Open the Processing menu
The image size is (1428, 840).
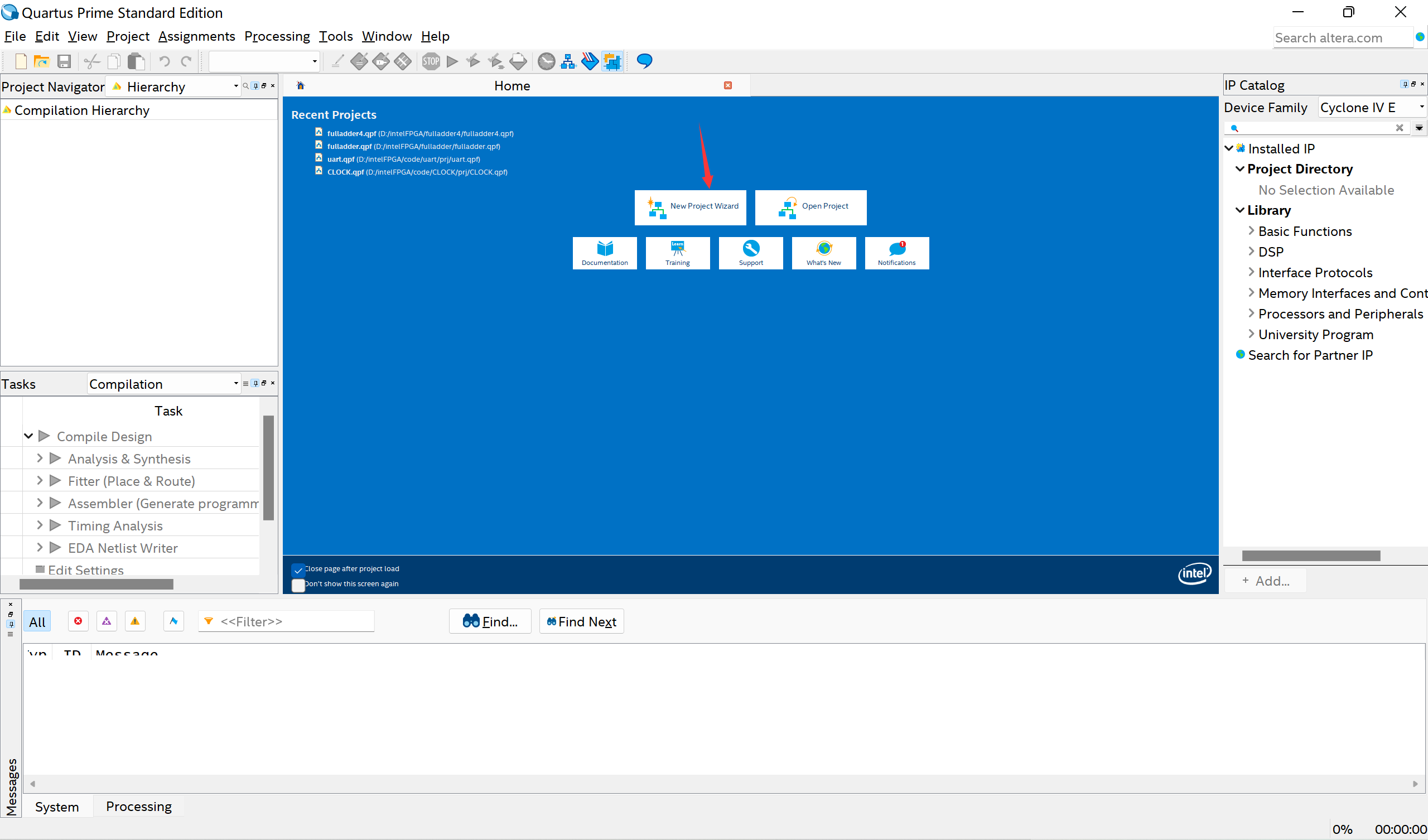tap(277, 36)
